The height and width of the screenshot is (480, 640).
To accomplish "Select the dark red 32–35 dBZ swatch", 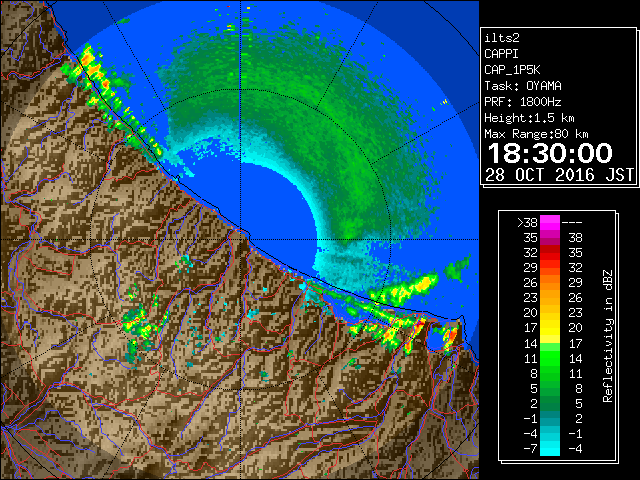I will coord(550,253).
